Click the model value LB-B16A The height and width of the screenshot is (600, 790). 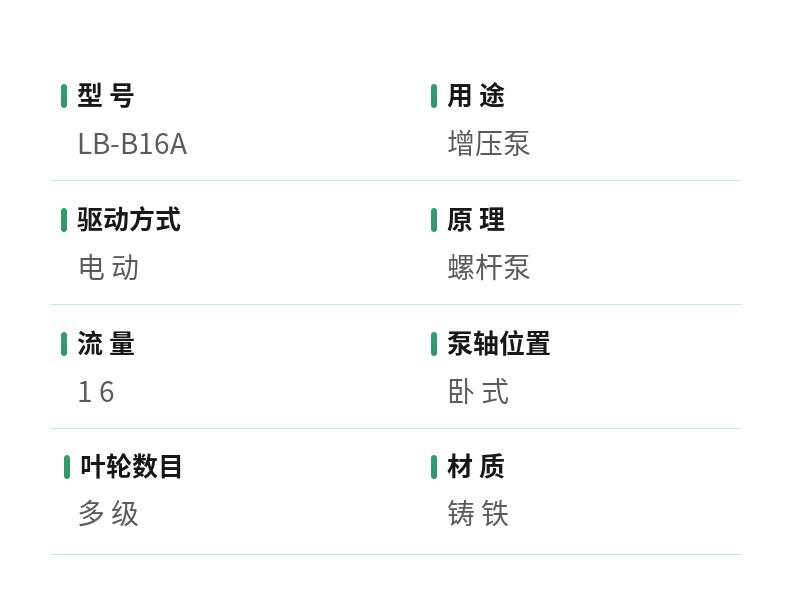(x=132, y=144)
